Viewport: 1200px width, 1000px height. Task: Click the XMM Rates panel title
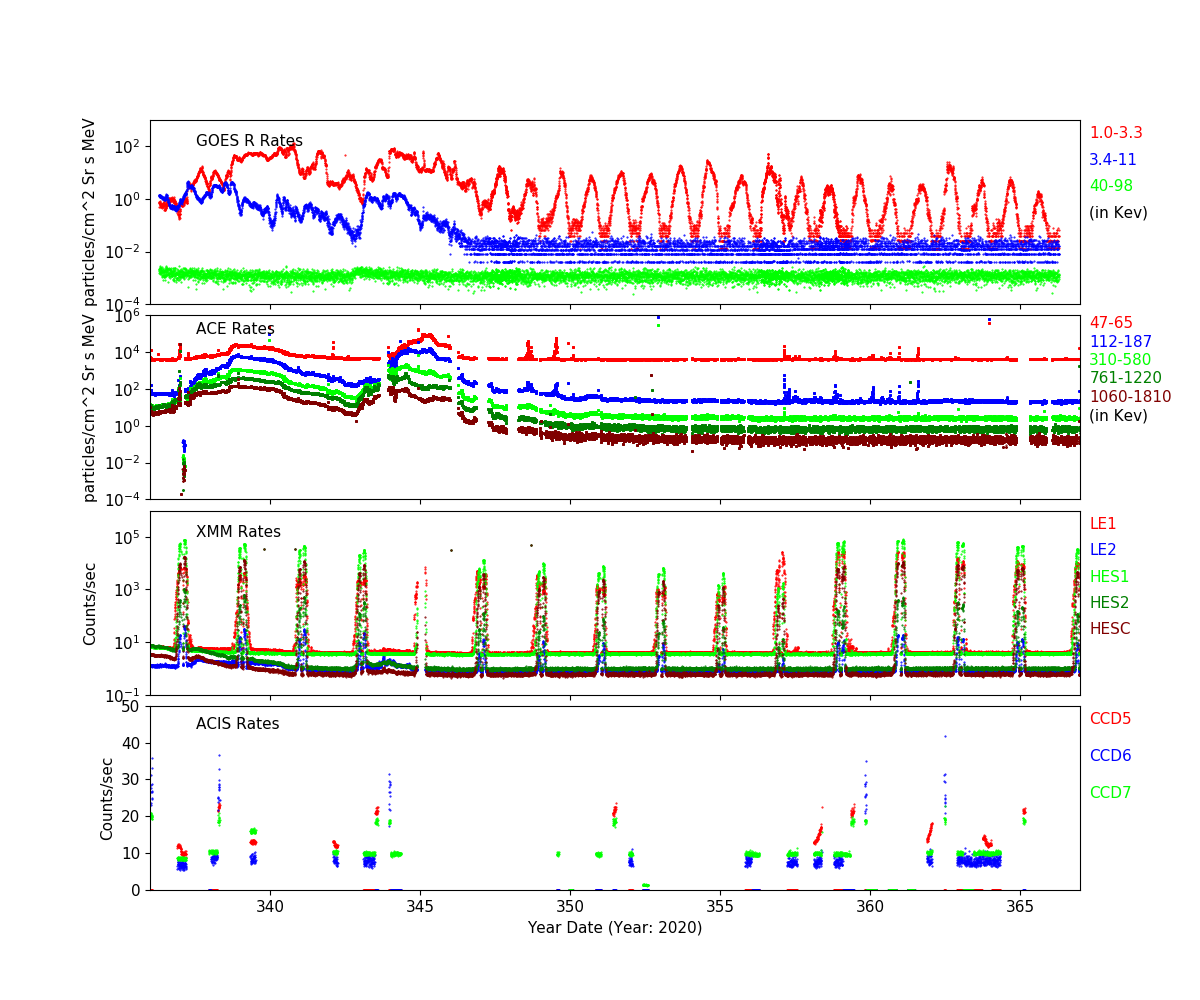pyautogui.click(x=238, y=532)
